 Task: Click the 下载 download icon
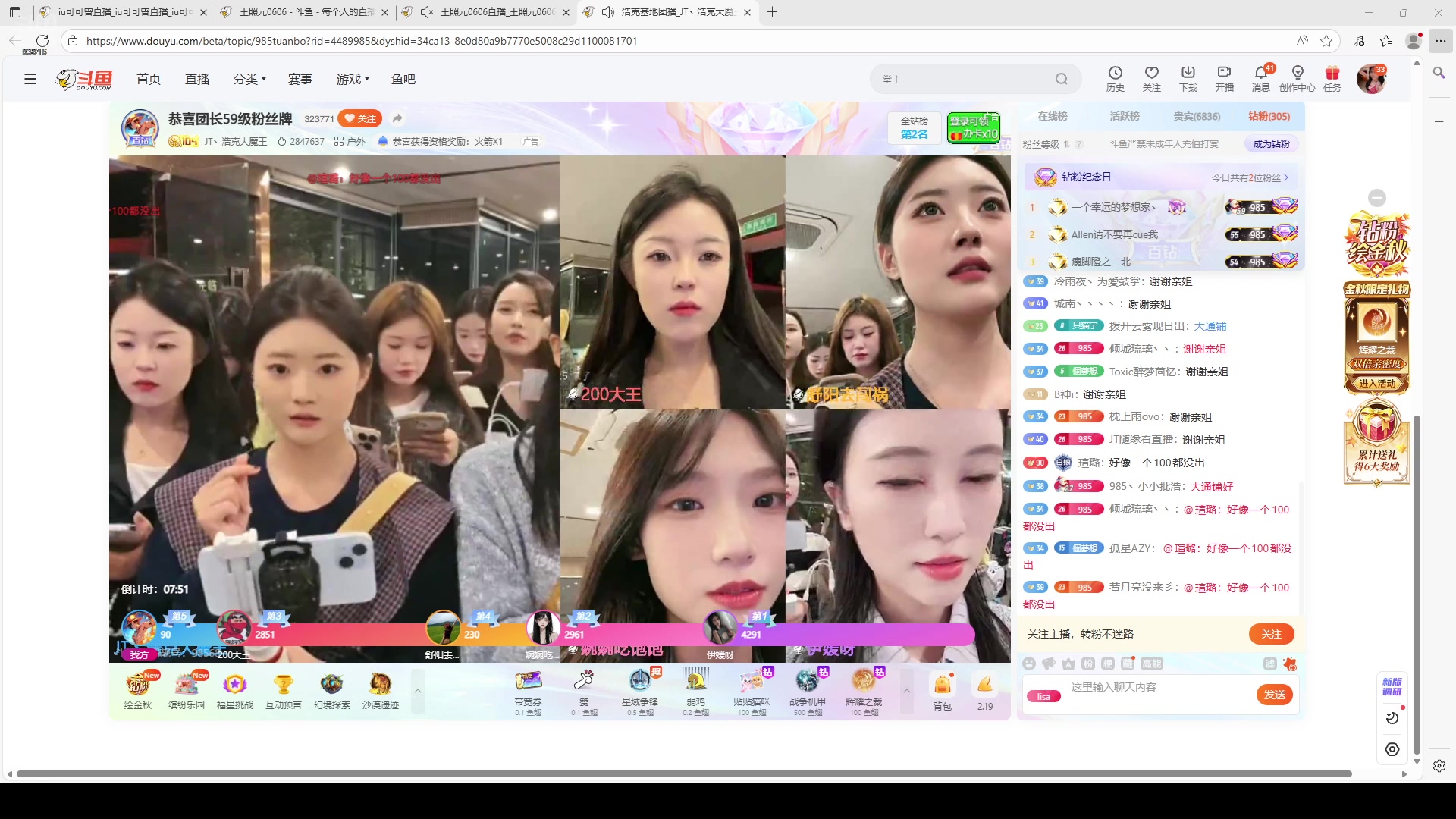[x=1188, y=78]
